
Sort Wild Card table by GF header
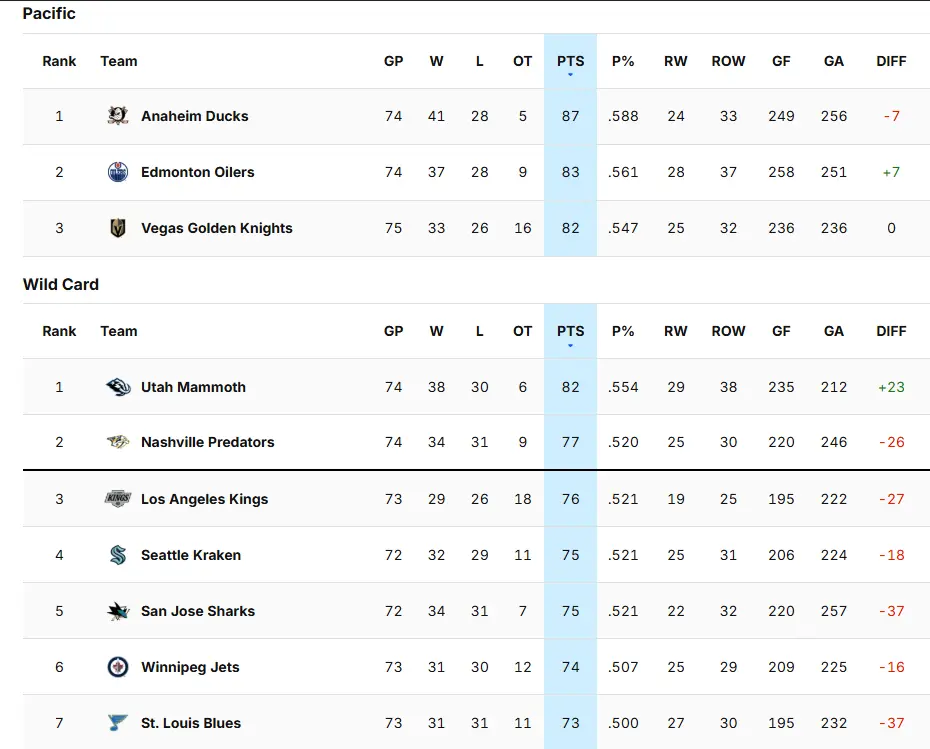tap(781, 331)
